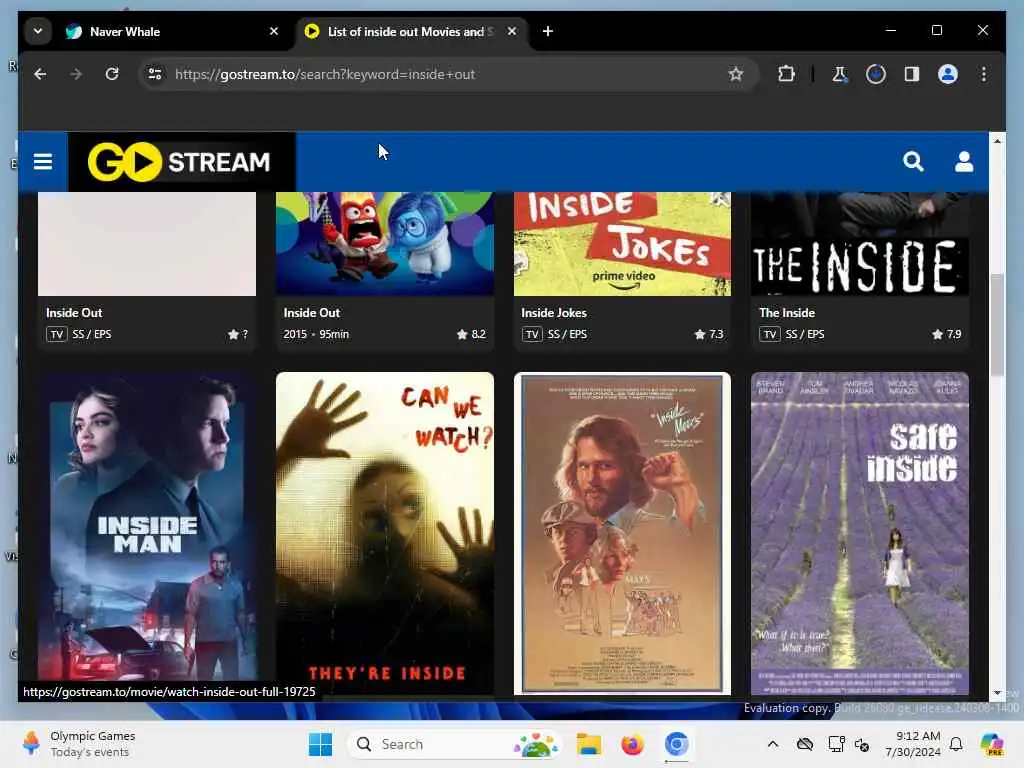The width and height of the screenshot is (1024, 768).
Task: Open the Inside Moves poster
Action: [x=622, y=534]
